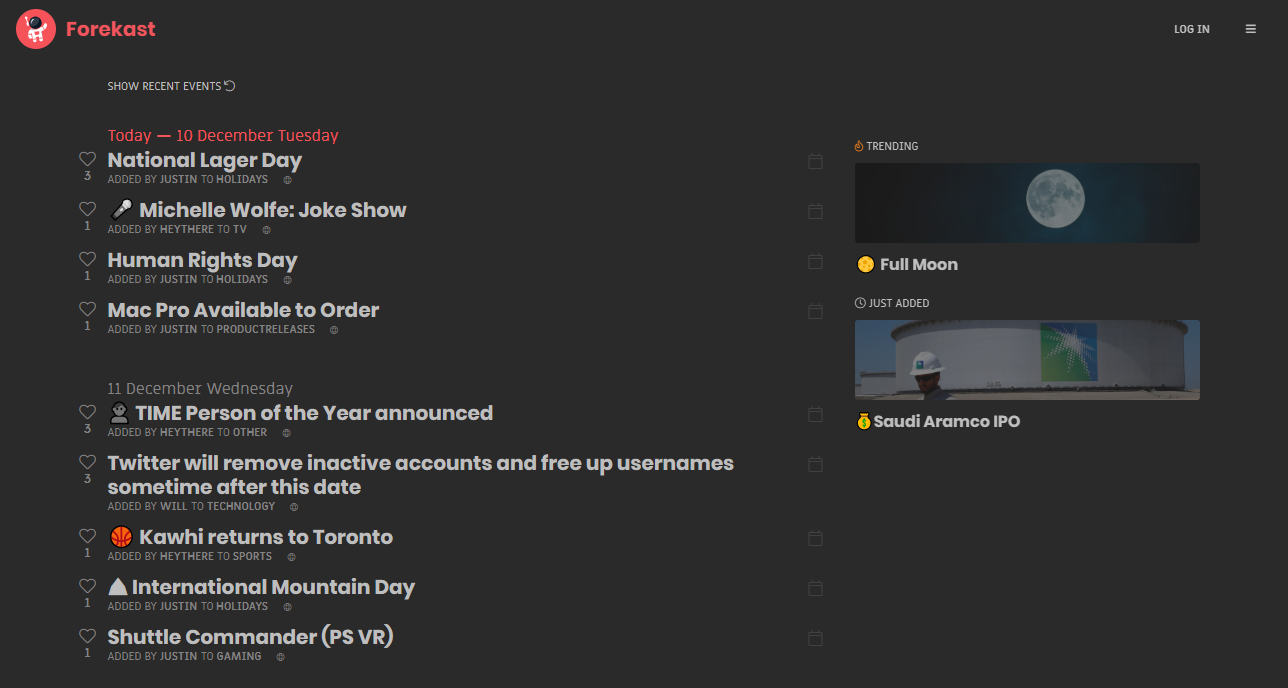Image resolution: width=1288 pixels, height=688 pixels.
Task: Add Shuttle Commander (PS VR) to calendar
Action: (815, 638)
